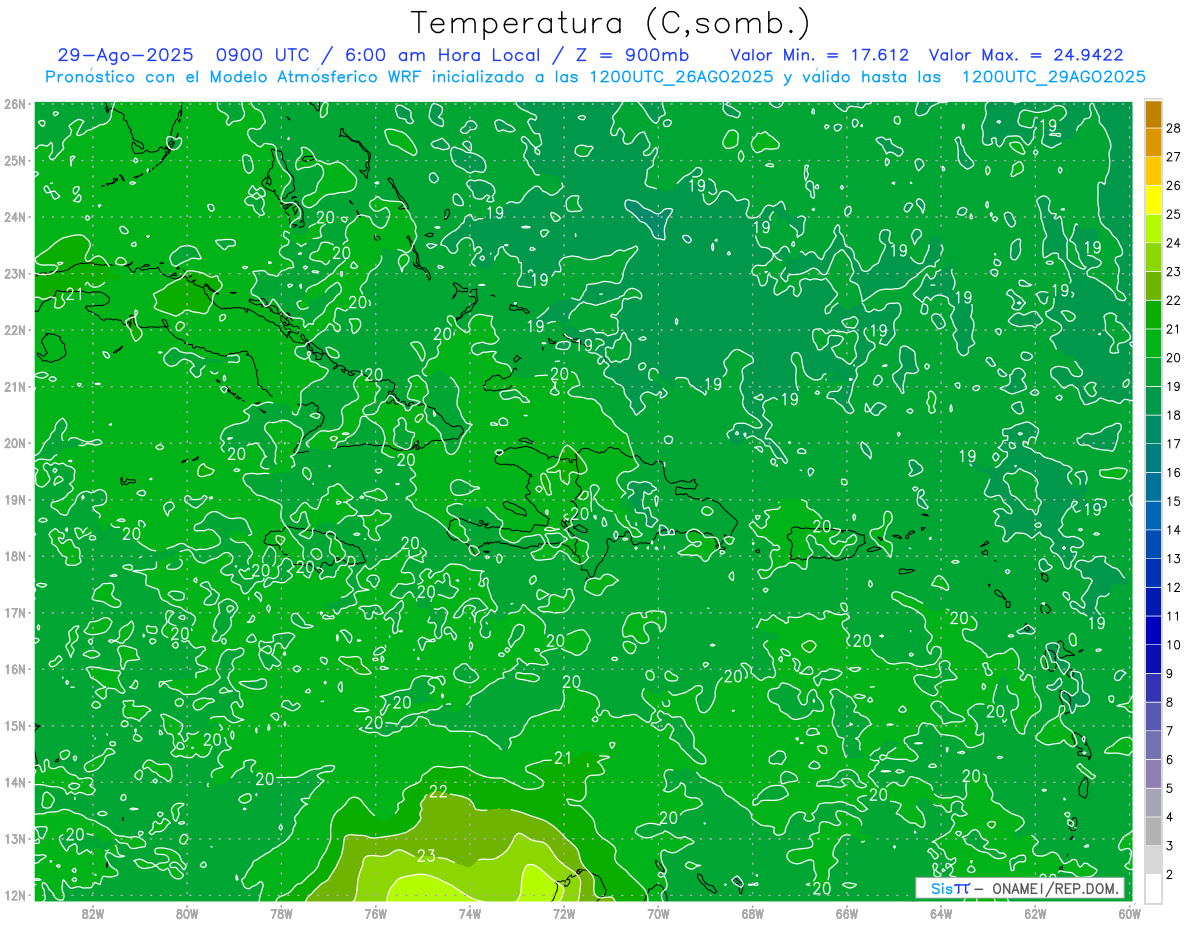Screen dimensions: 1200x927
Task: Click the 25N latitude axis label
Action: (x=14, y=160)
